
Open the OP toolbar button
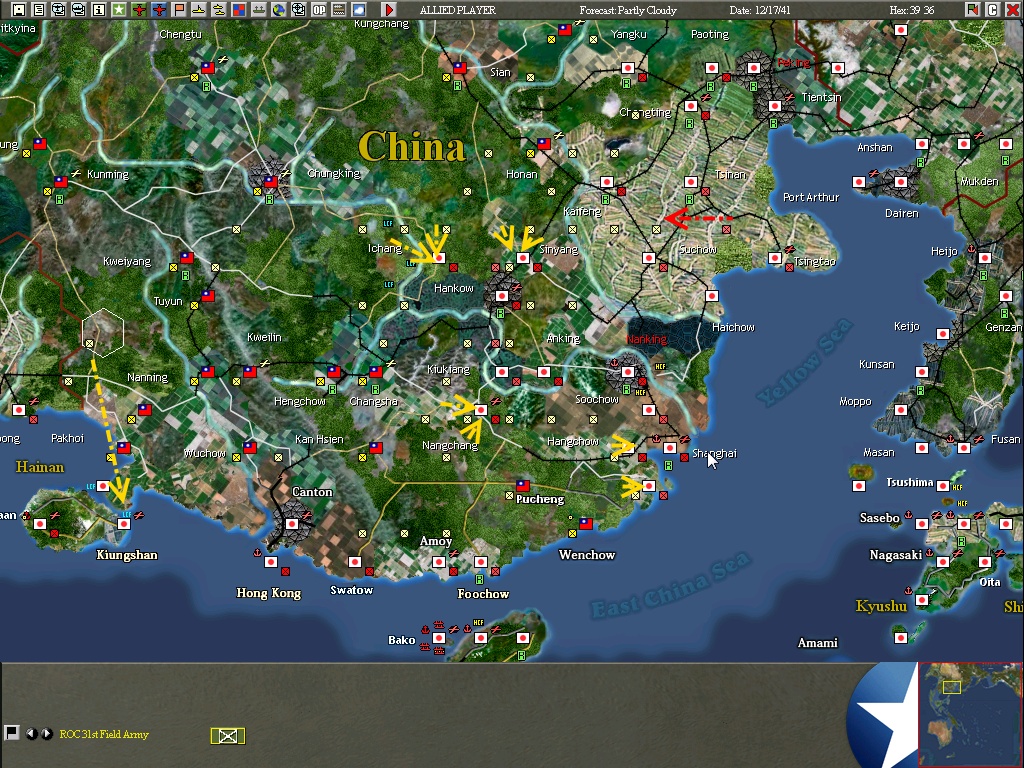point(319,10)
